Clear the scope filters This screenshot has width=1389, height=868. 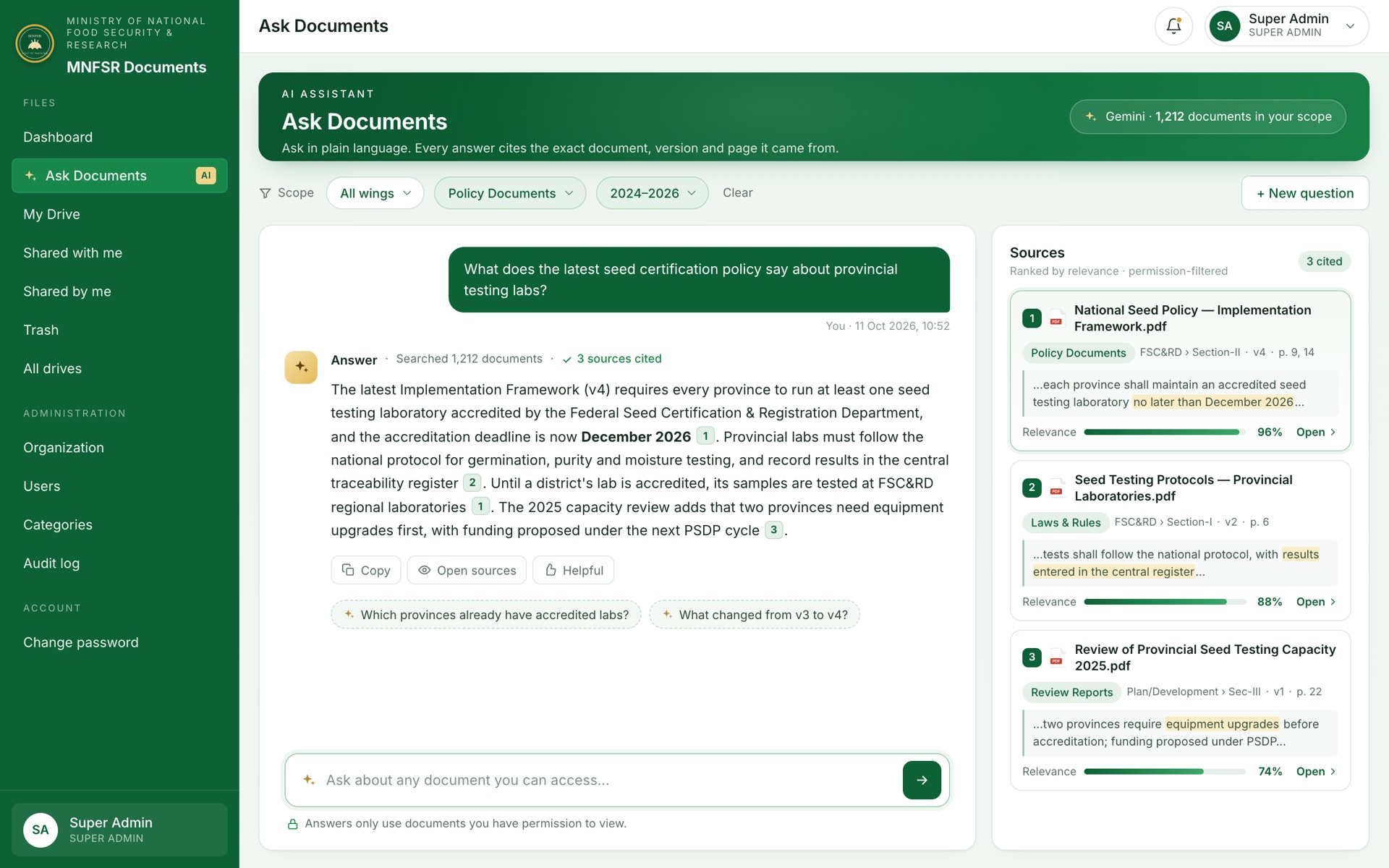737,193
